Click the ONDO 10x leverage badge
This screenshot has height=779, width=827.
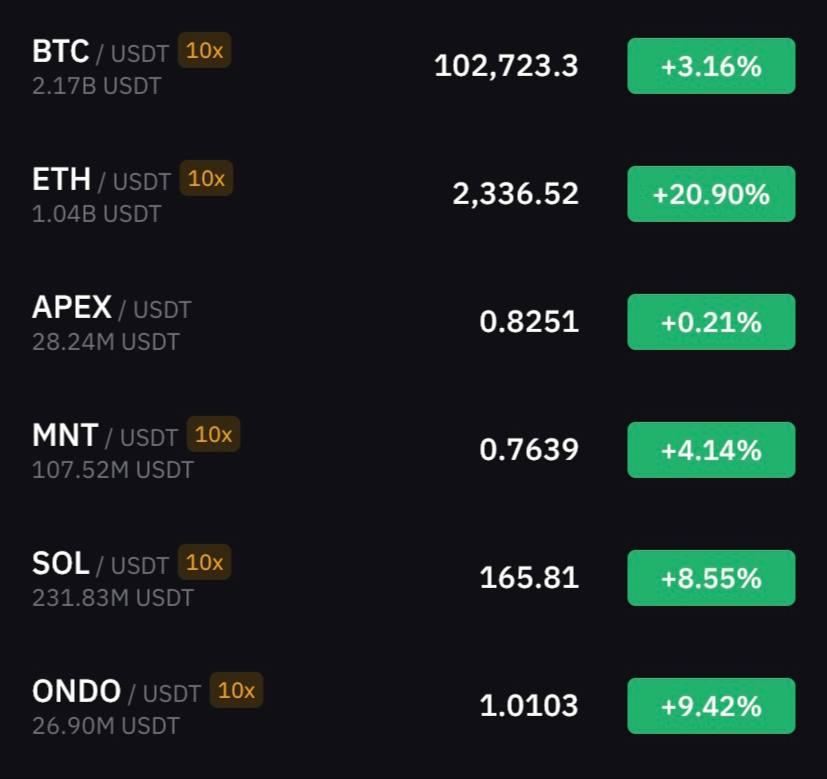click(236, 690)
